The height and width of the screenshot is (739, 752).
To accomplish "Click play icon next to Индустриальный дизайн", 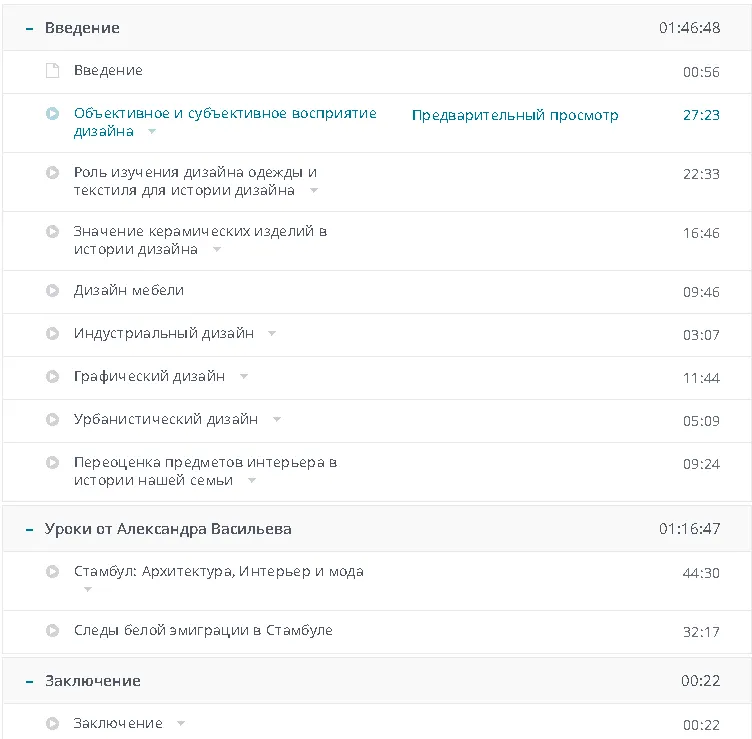I will [52, 334].
